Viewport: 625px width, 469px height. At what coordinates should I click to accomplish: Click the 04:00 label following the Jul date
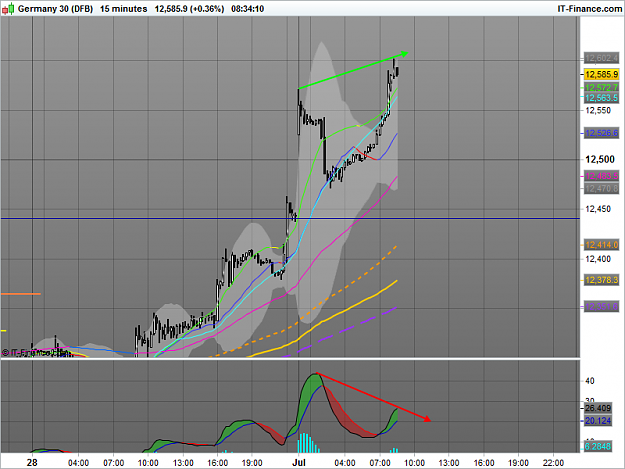[345, 463]
